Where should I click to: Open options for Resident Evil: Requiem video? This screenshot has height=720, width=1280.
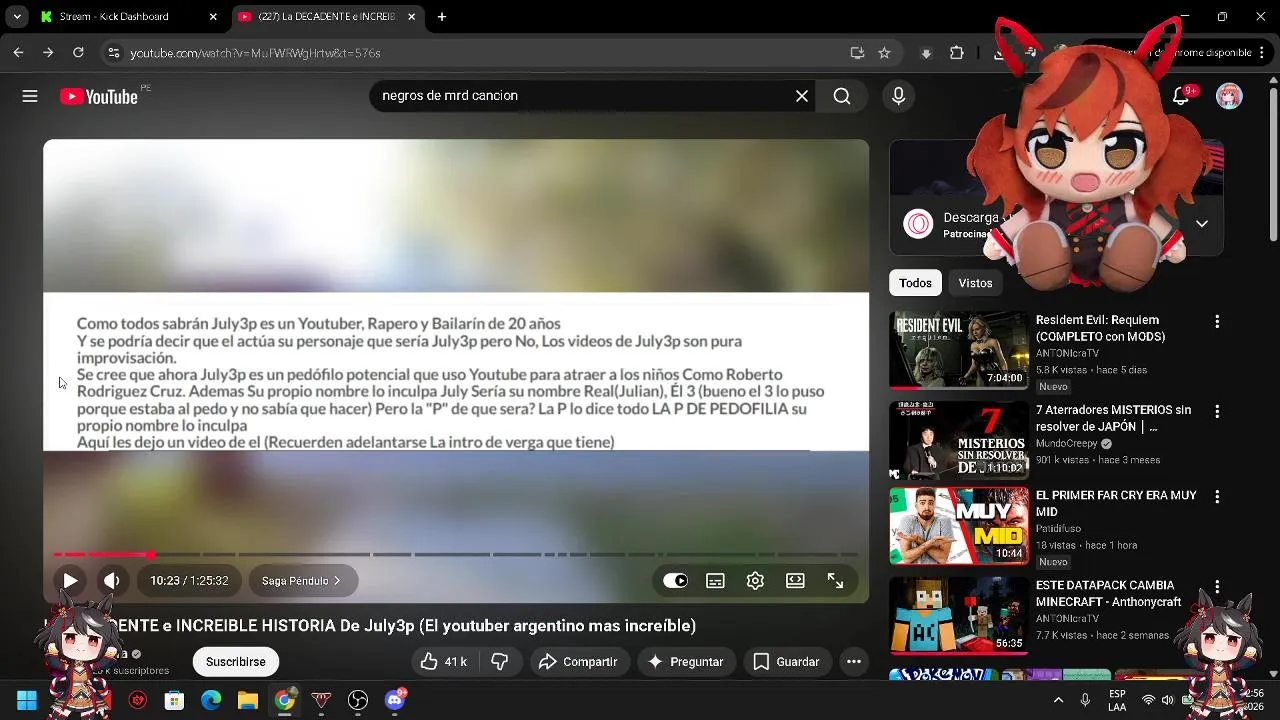[x=1217, y=322]
